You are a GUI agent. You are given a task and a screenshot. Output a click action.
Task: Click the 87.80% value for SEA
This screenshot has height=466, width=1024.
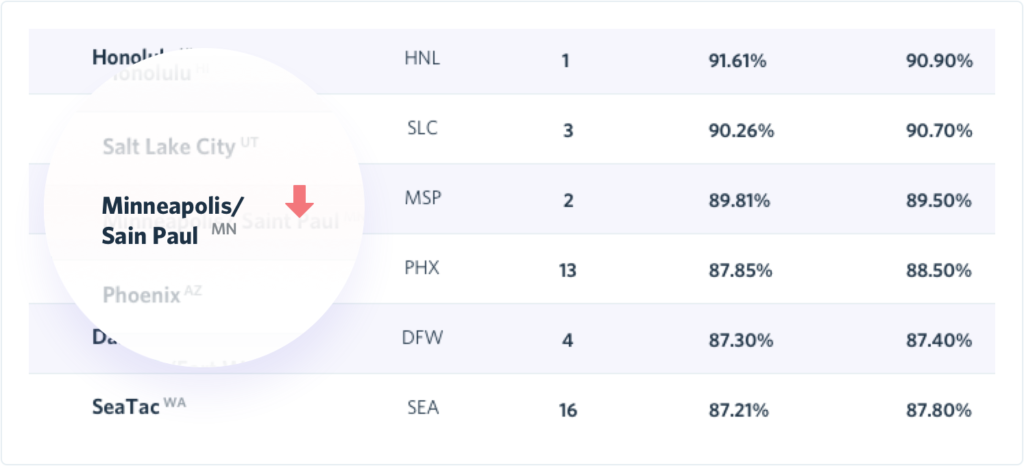(x=938, y=411)
